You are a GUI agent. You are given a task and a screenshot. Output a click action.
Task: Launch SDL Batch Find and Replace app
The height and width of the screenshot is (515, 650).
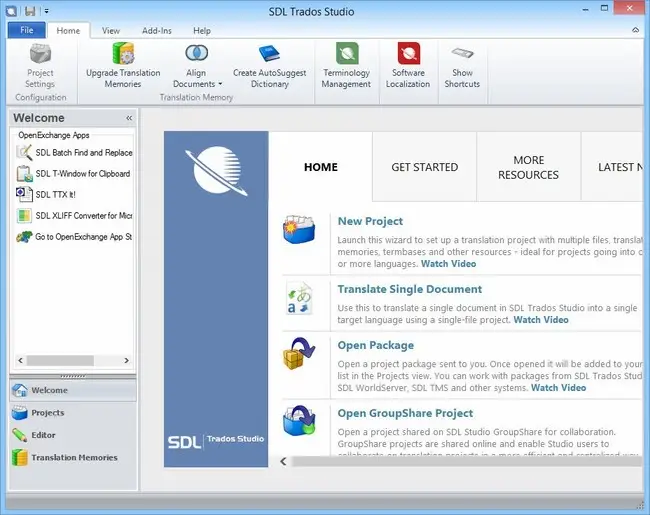75,153
